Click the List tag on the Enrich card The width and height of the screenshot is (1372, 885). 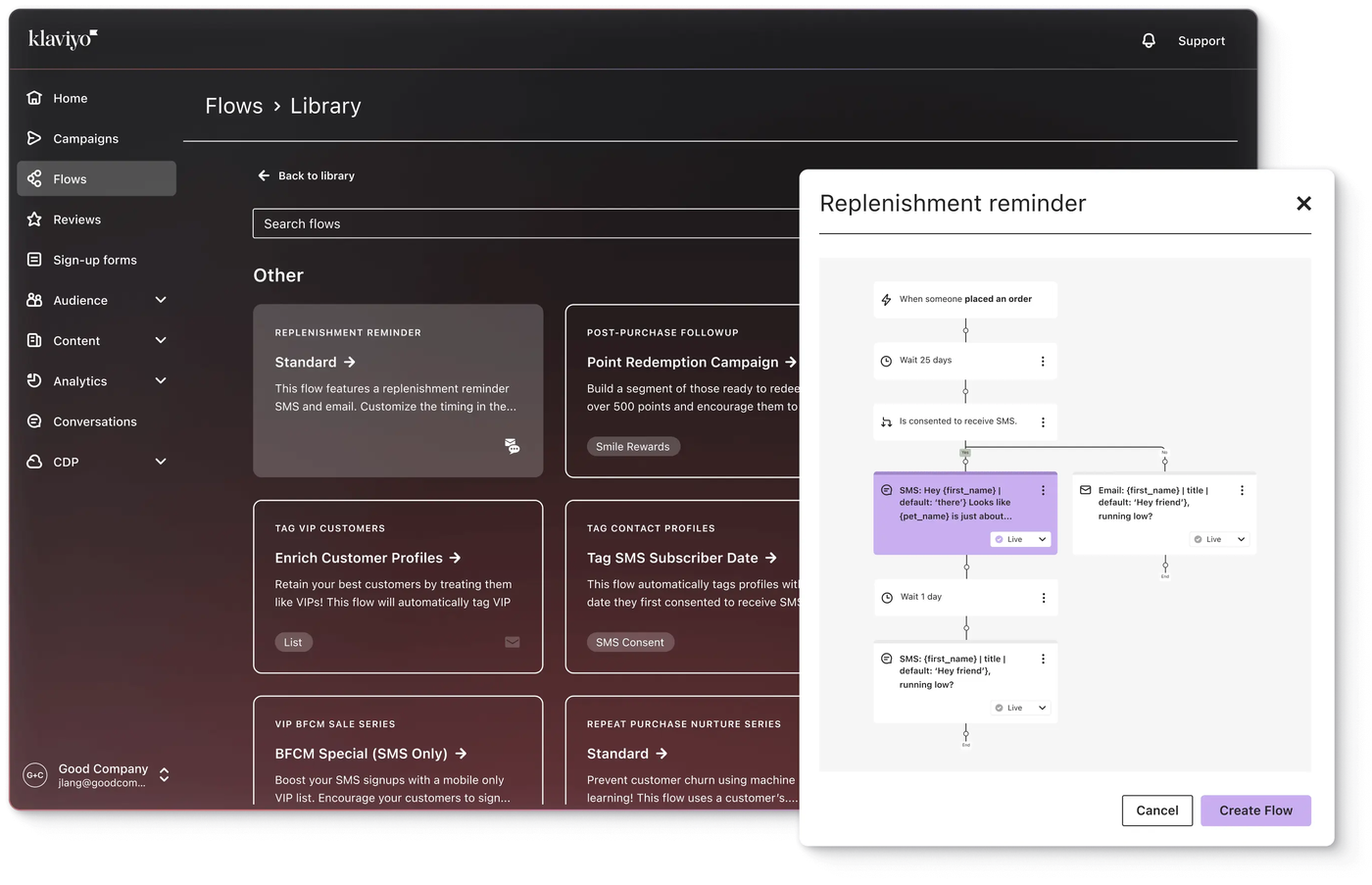coord(293,643)
